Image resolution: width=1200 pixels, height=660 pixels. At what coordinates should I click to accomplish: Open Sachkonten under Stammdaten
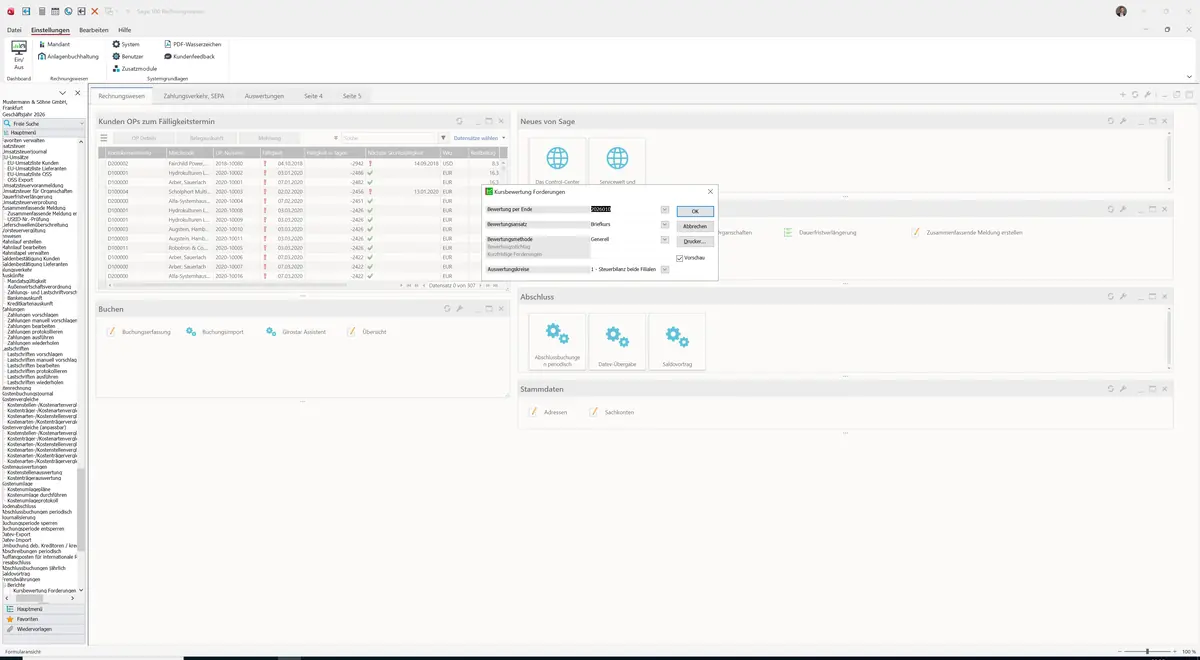[612, 412]
